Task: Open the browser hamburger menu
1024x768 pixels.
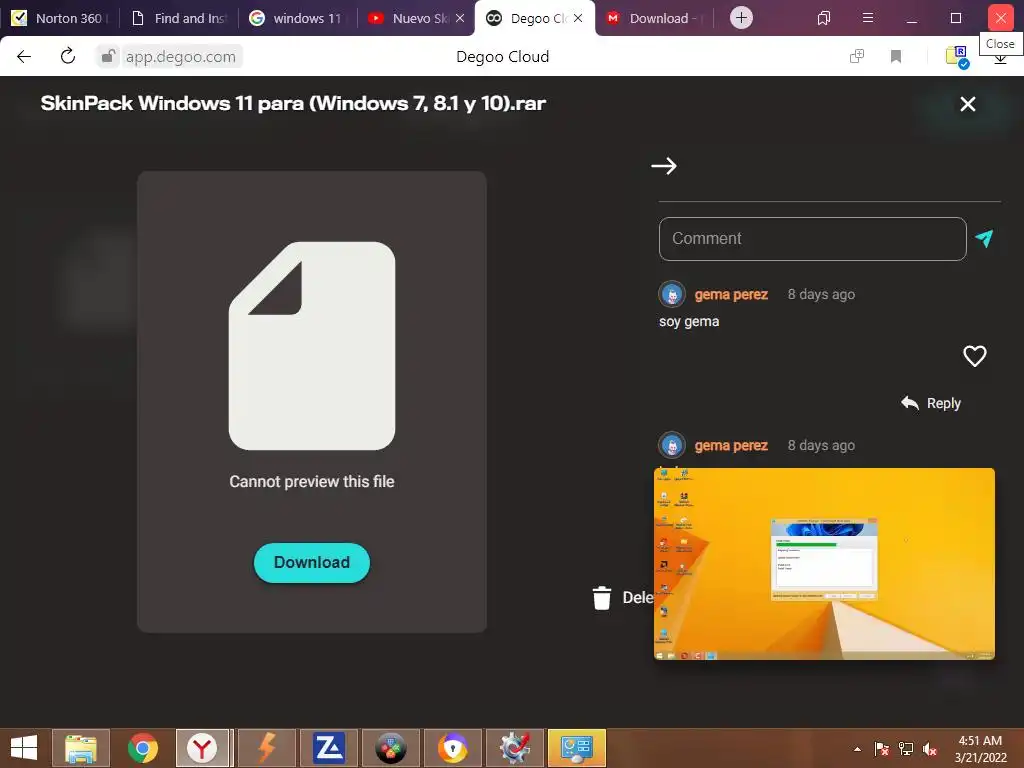Action: [x=867, y=18]
